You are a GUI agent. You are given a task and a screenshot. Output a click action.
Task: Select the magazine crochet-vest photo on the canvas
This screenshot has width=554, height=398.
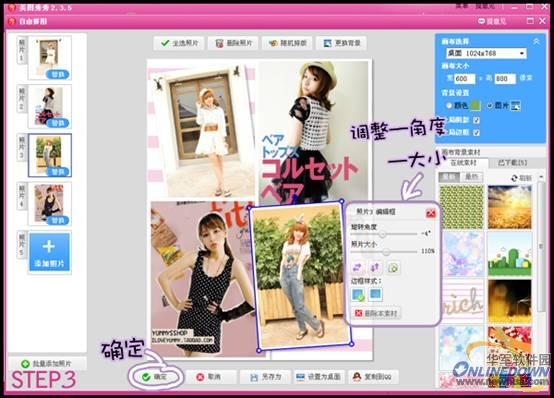coord(313,131)
